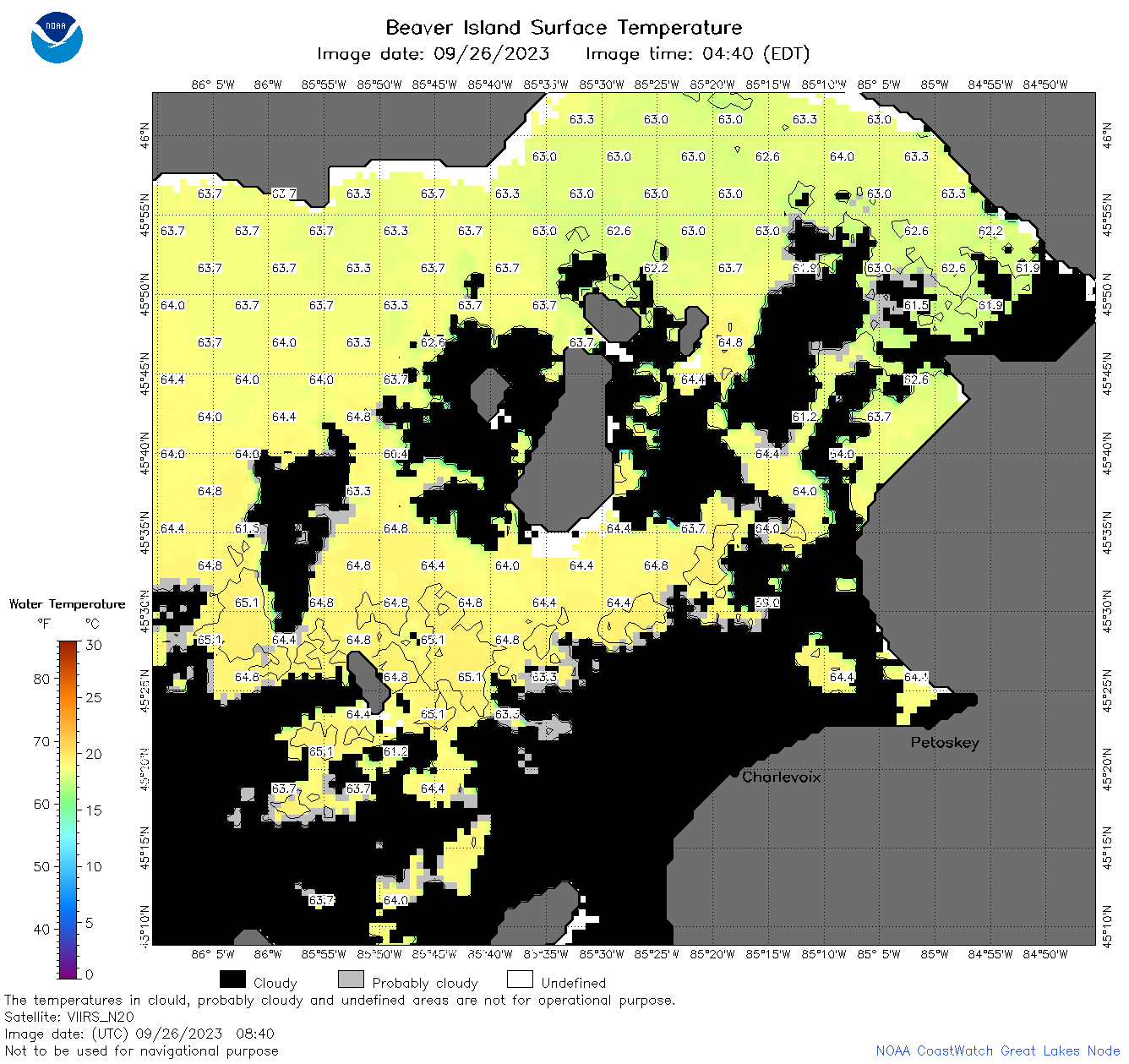This screenshot has height=1064, width=1129.
Task: Click the Image time 04:40 (EDT) text
Action: click(697, 54)
